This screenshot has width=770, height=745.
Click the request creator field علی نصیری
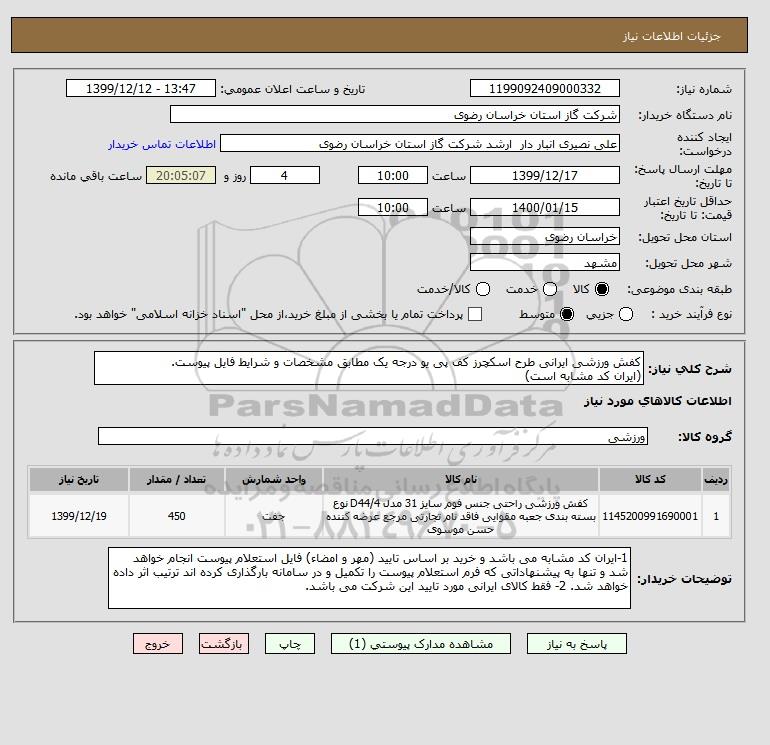[x=420, y=144]
